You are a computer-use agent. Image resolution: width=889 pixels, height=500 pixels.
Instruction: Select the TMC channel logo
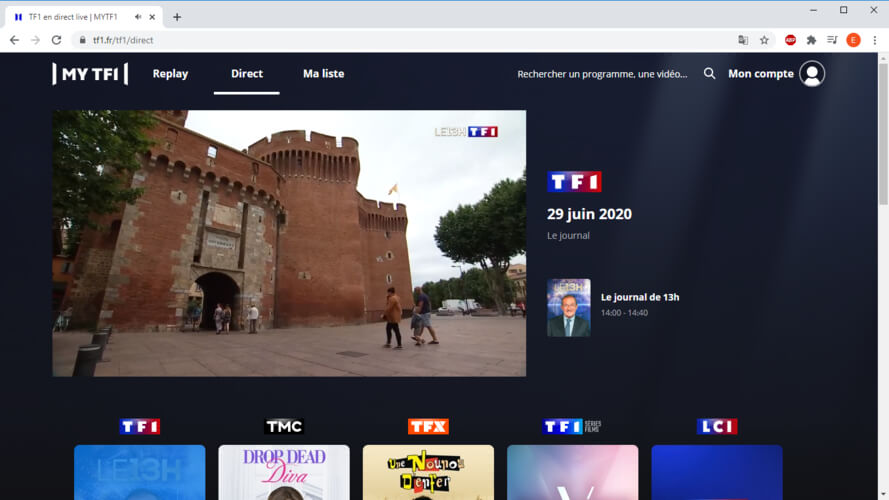283,426
